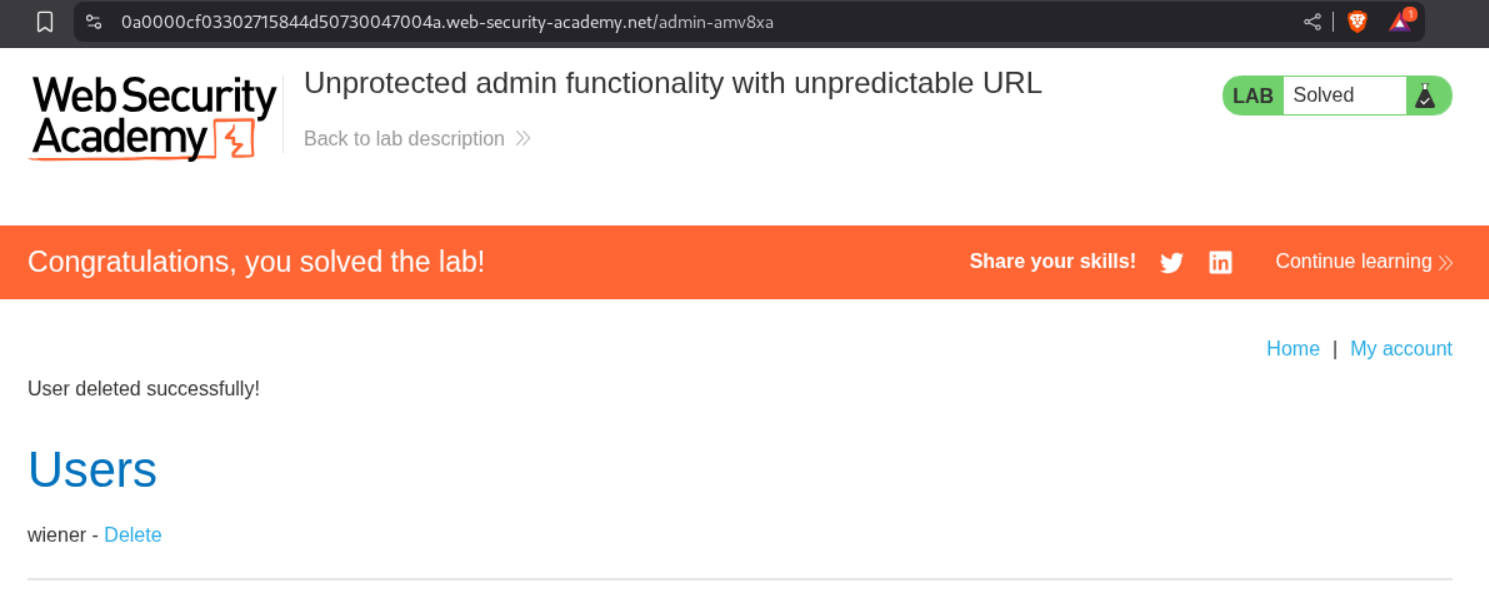
Task: Click the Share your skills text
Action: 1052,262
